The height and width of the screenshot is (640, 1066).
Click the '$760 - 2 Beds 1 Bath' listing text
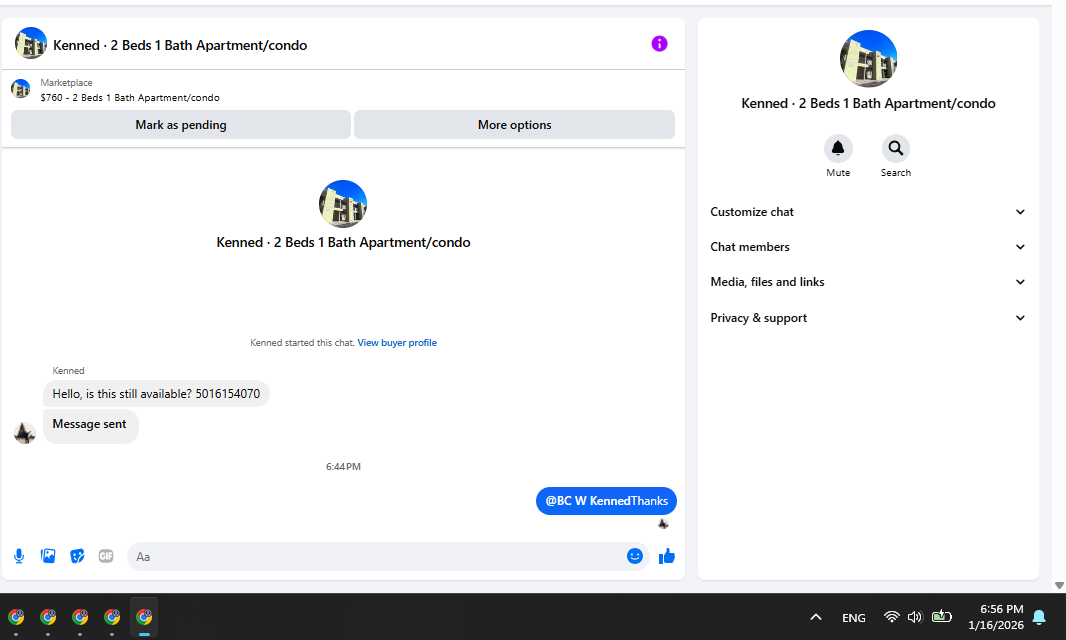pyautogui.click(x=130, y=97)
